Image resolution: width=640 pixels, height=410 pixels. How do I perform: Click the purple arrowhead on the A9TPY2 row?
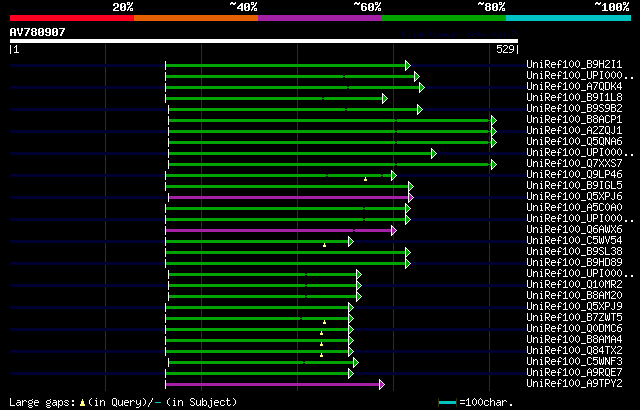(382, 384)
